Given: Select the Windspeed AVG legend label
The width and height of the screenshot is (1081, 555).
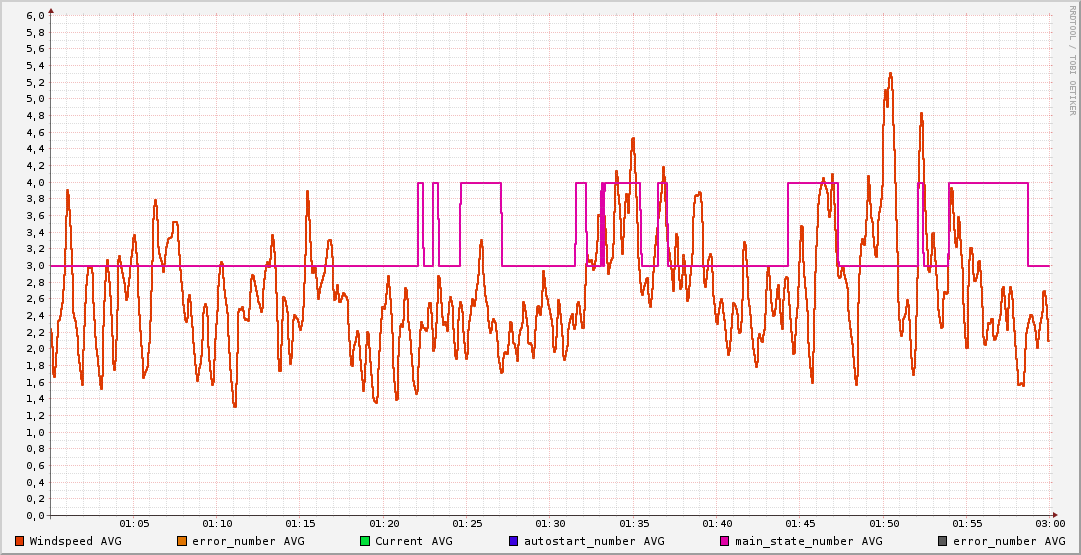Looking at the screenshot, I should tap(75, 541).
